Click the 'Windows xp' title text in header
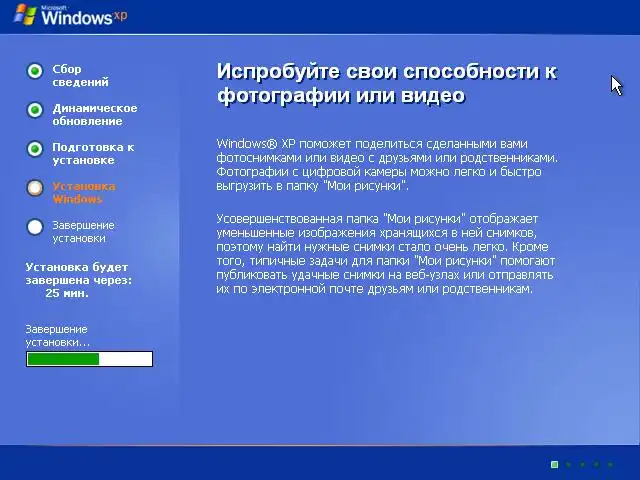 [84, 17]
